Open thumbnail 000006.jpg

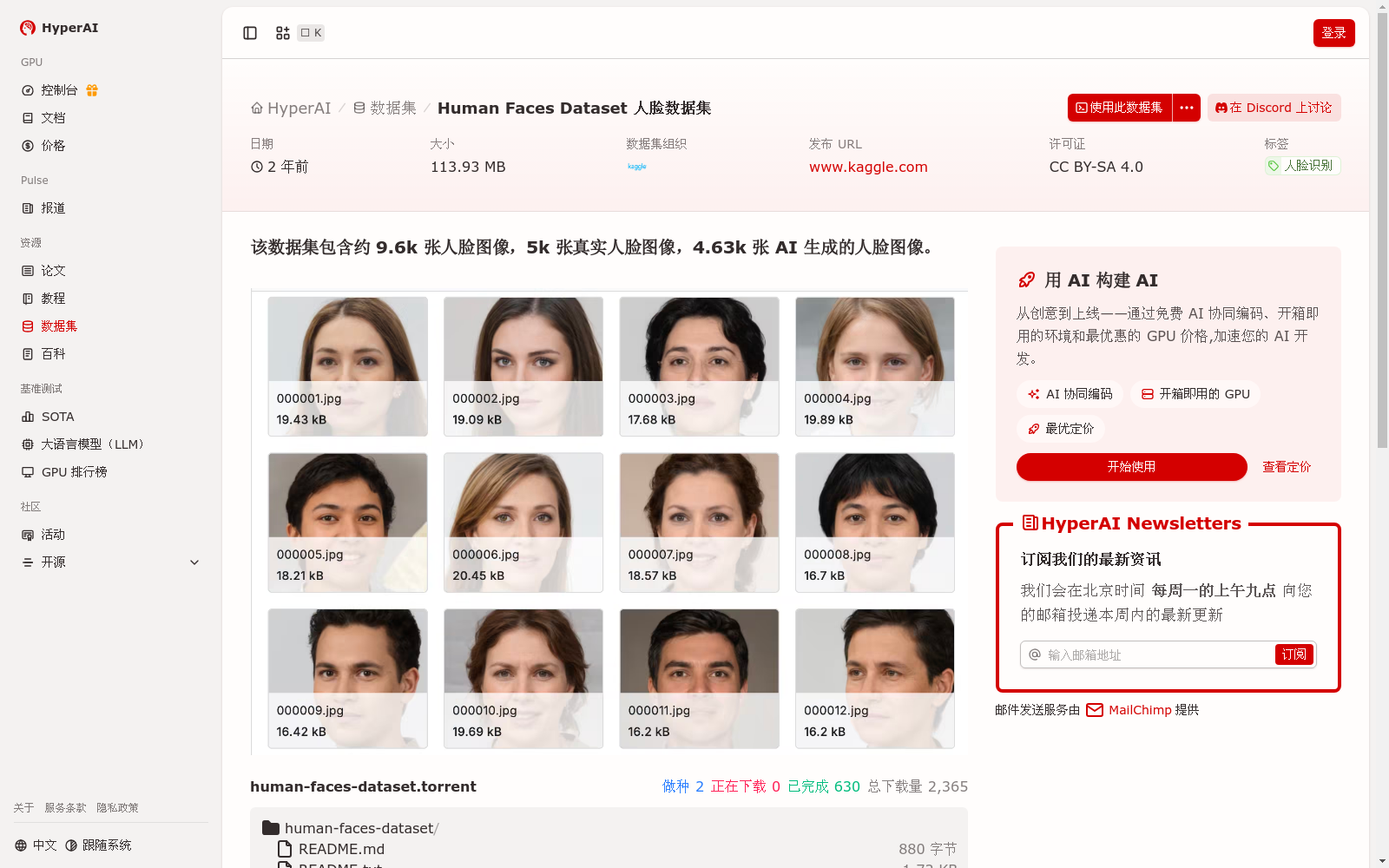(x=523, y=523)
